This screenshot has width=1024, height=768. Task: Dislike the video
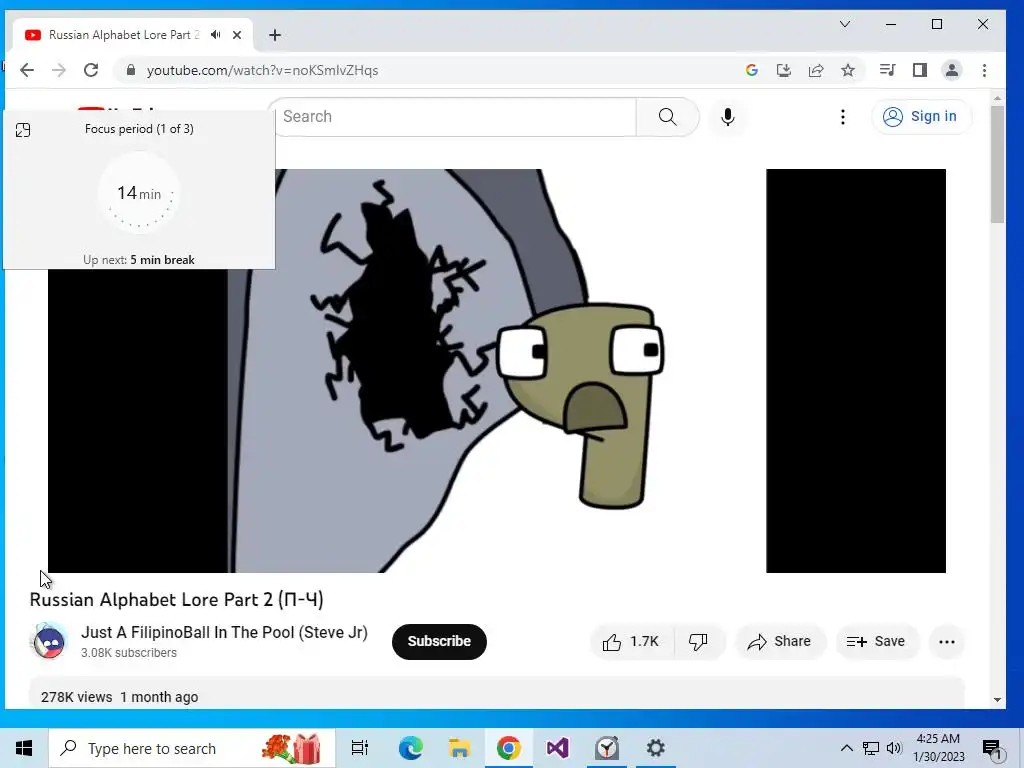point(698,642)
